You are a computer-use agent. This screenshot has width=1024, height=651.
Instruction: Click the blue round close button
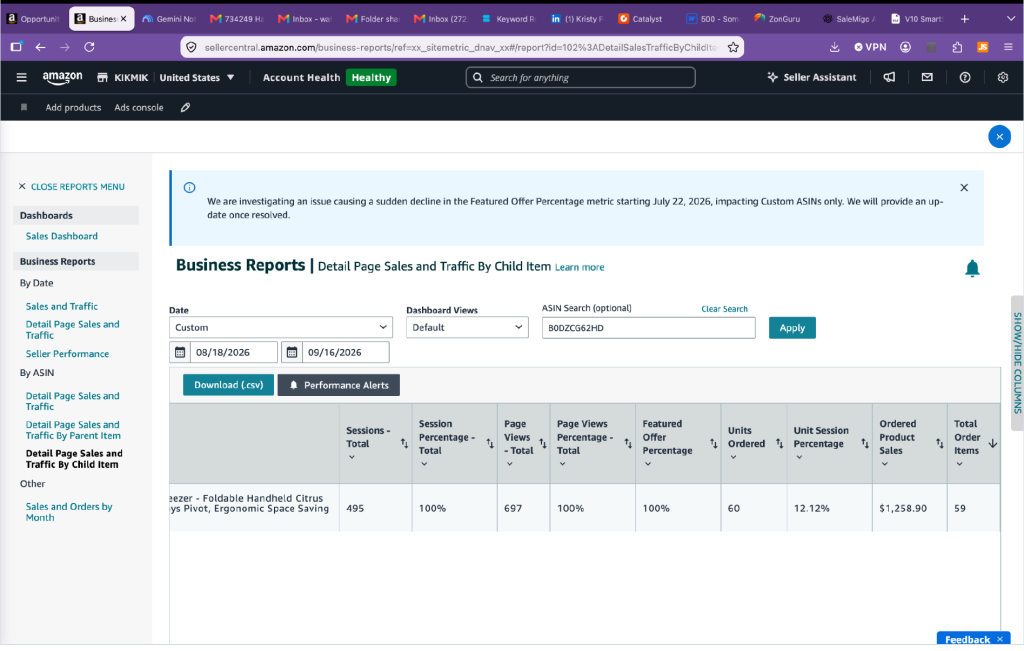coord(999,136)
